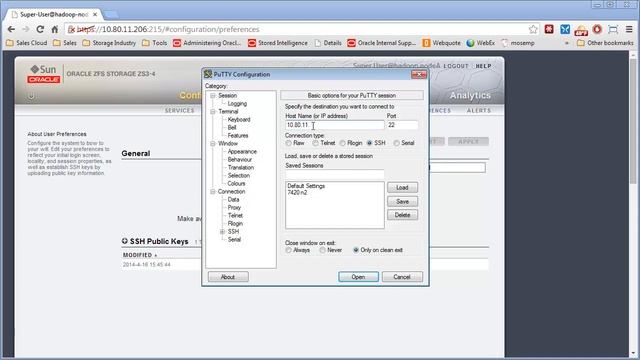Select Raw connection type

click(289, 143)
